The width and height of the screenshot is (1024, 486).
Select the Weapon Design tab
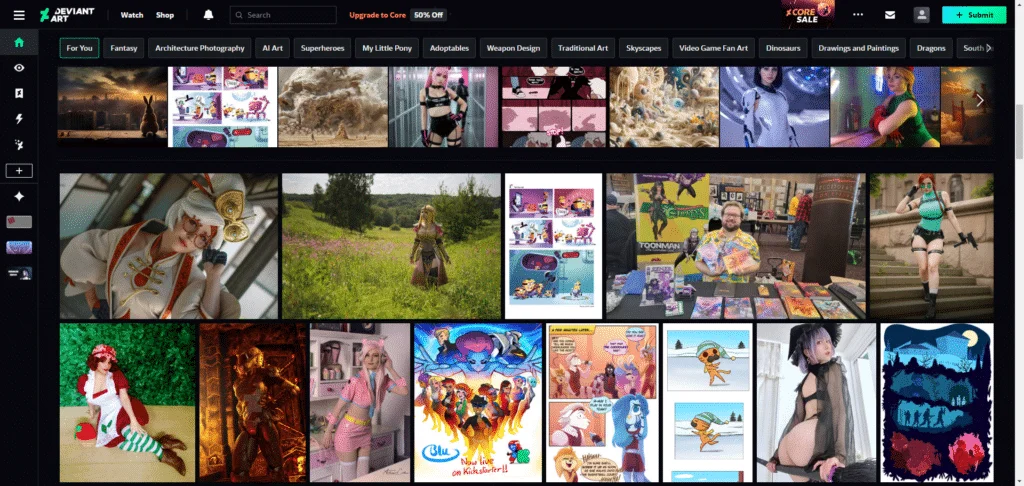click(x=513, y=48)
